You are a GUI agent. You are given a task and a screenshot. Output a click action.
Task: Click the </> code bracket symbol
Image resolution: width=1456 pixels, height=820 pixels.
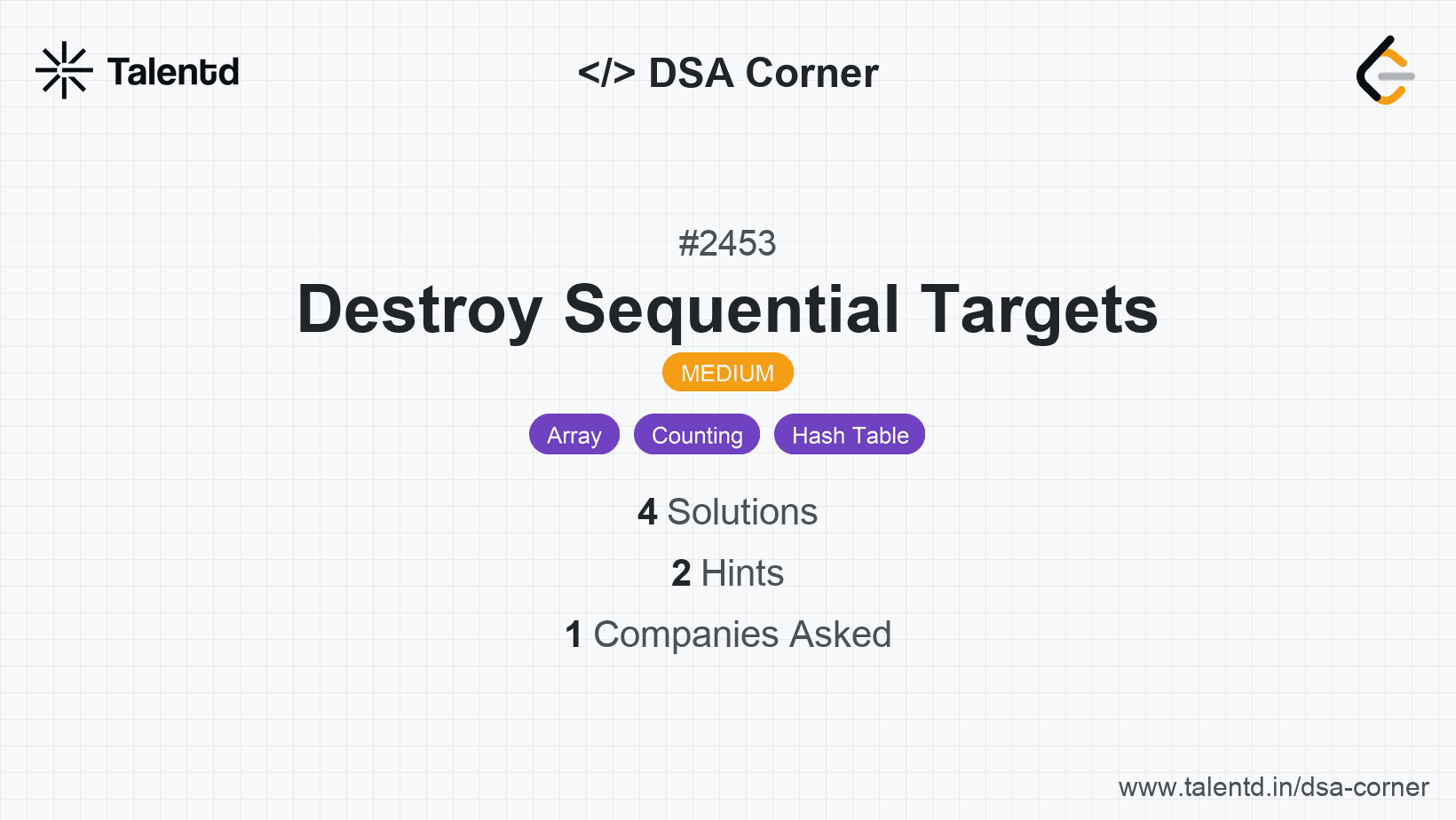pos(606,73)
